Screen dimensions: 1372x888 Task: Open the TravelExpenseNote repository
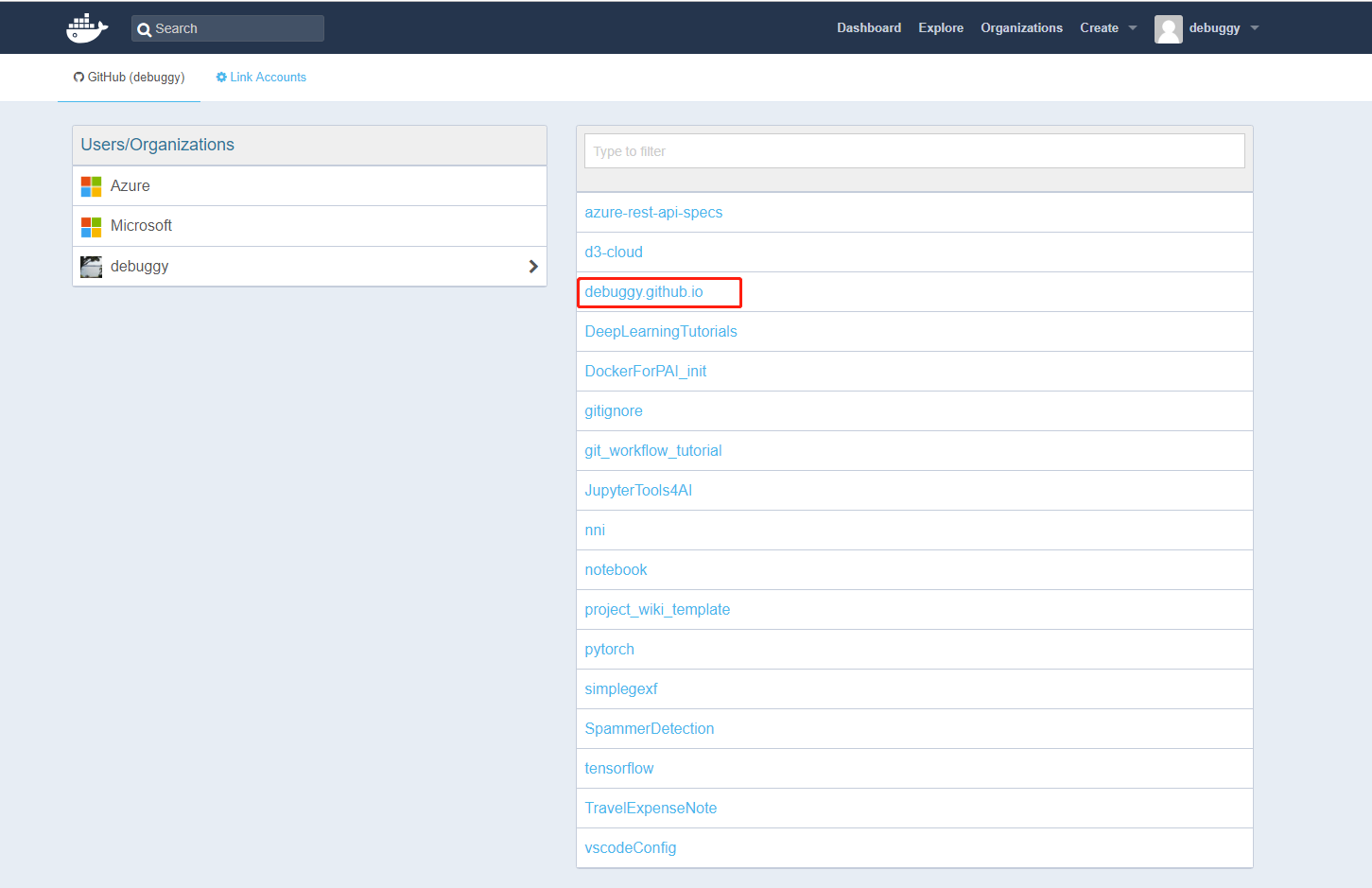pyautogui.click(x=651, y=809)
